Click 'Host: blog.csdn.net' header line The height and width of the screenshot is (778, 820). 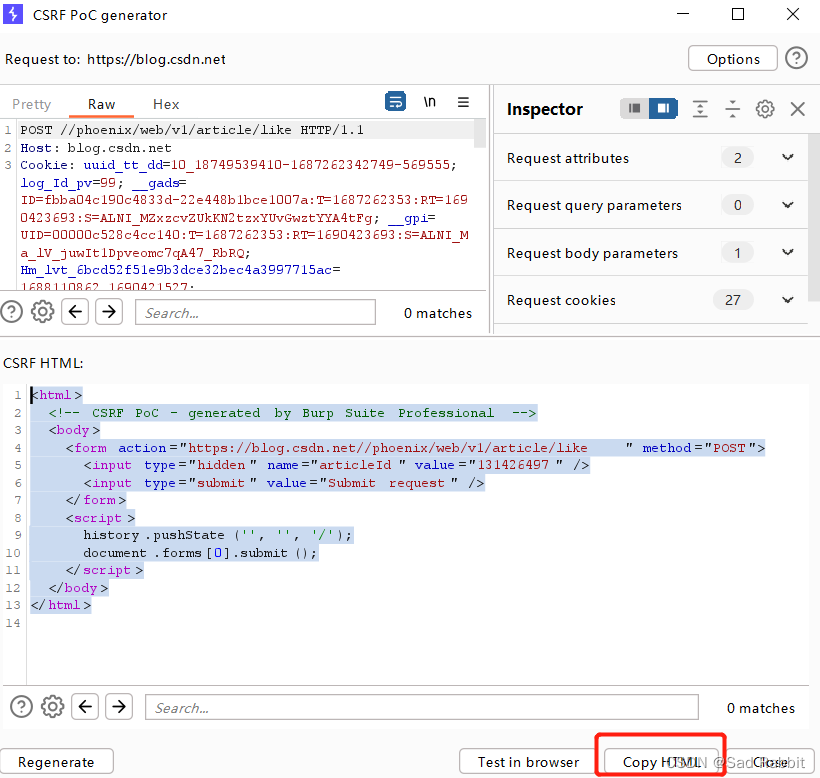click(96, 147)
